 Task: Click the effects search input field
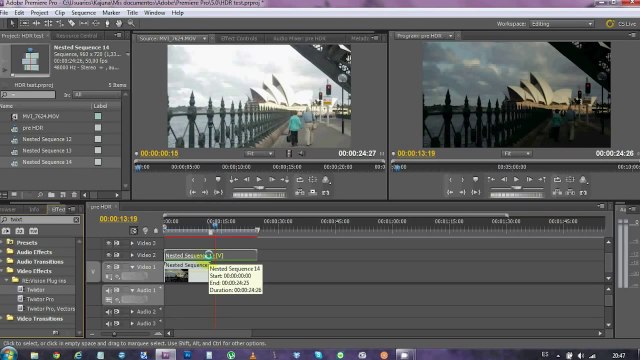coord(40,220)
